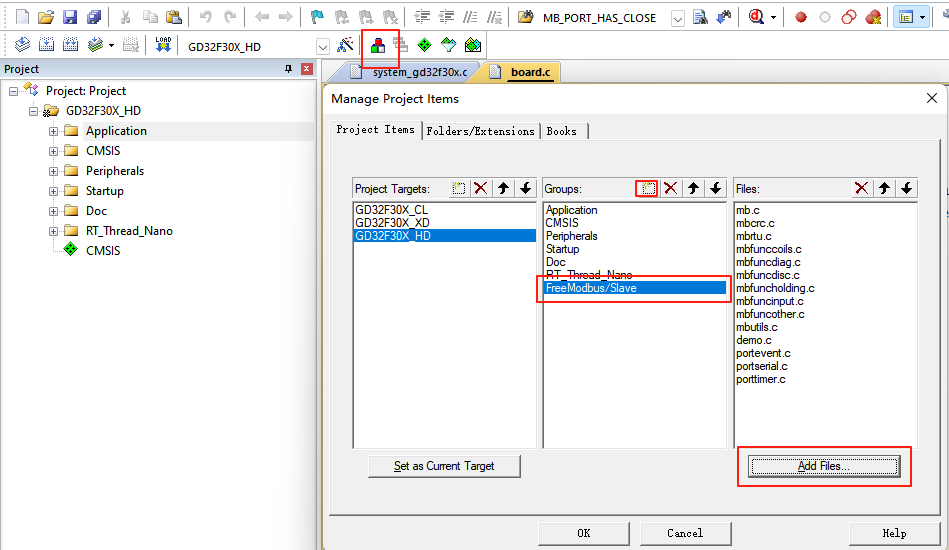Open the window layout button
The height and width of the screenshot is (550, 949).
906,18
